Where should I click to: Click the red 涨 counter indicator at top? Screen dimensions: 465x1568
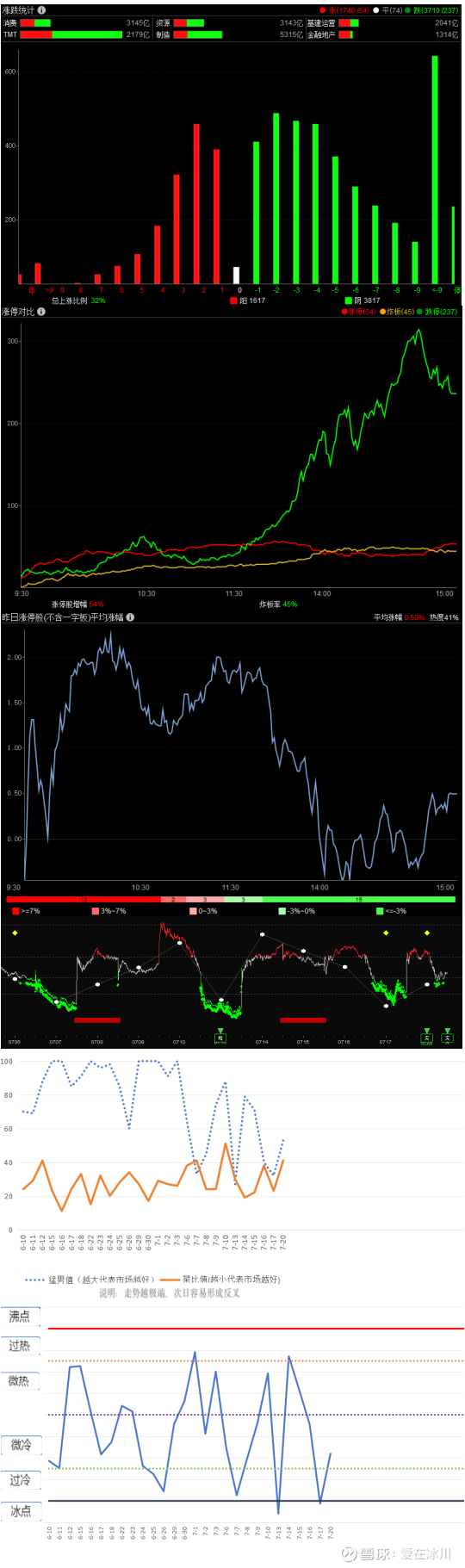344,10
